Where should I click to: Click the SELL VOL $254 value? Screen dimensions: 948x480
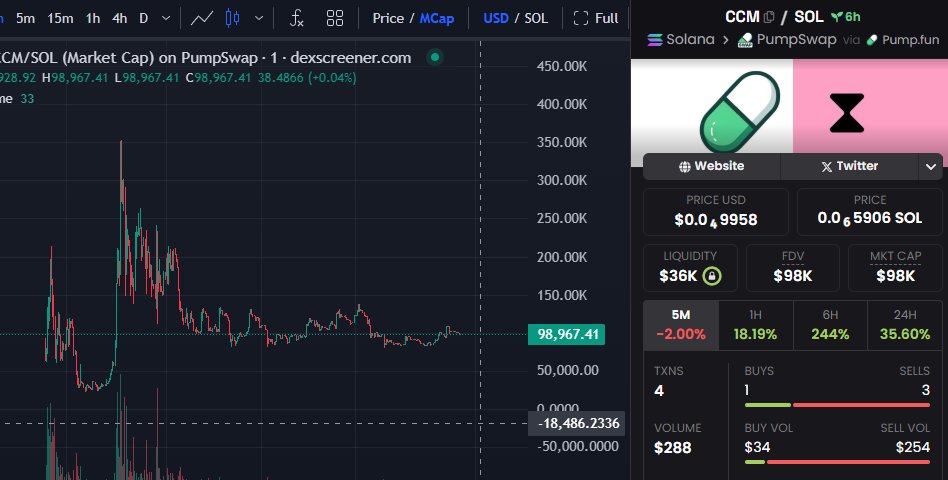point(913,447)
